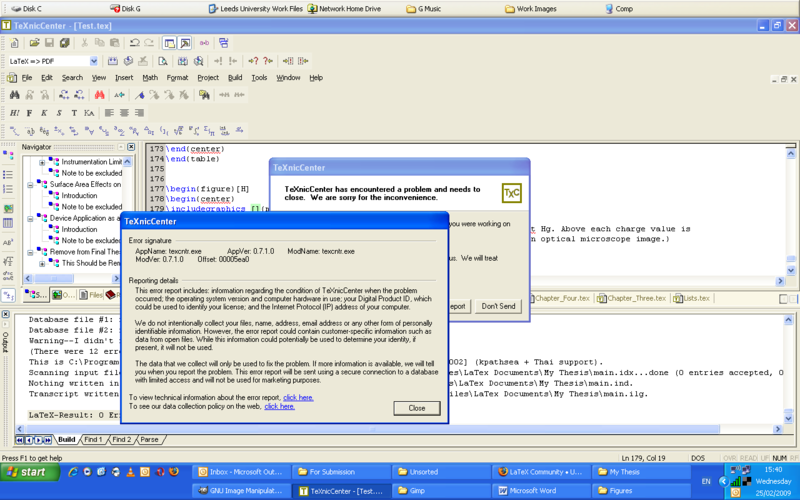
Task: Open the LaTeX => PDF output profile dropdown
Action: click(x=94, y=61)
